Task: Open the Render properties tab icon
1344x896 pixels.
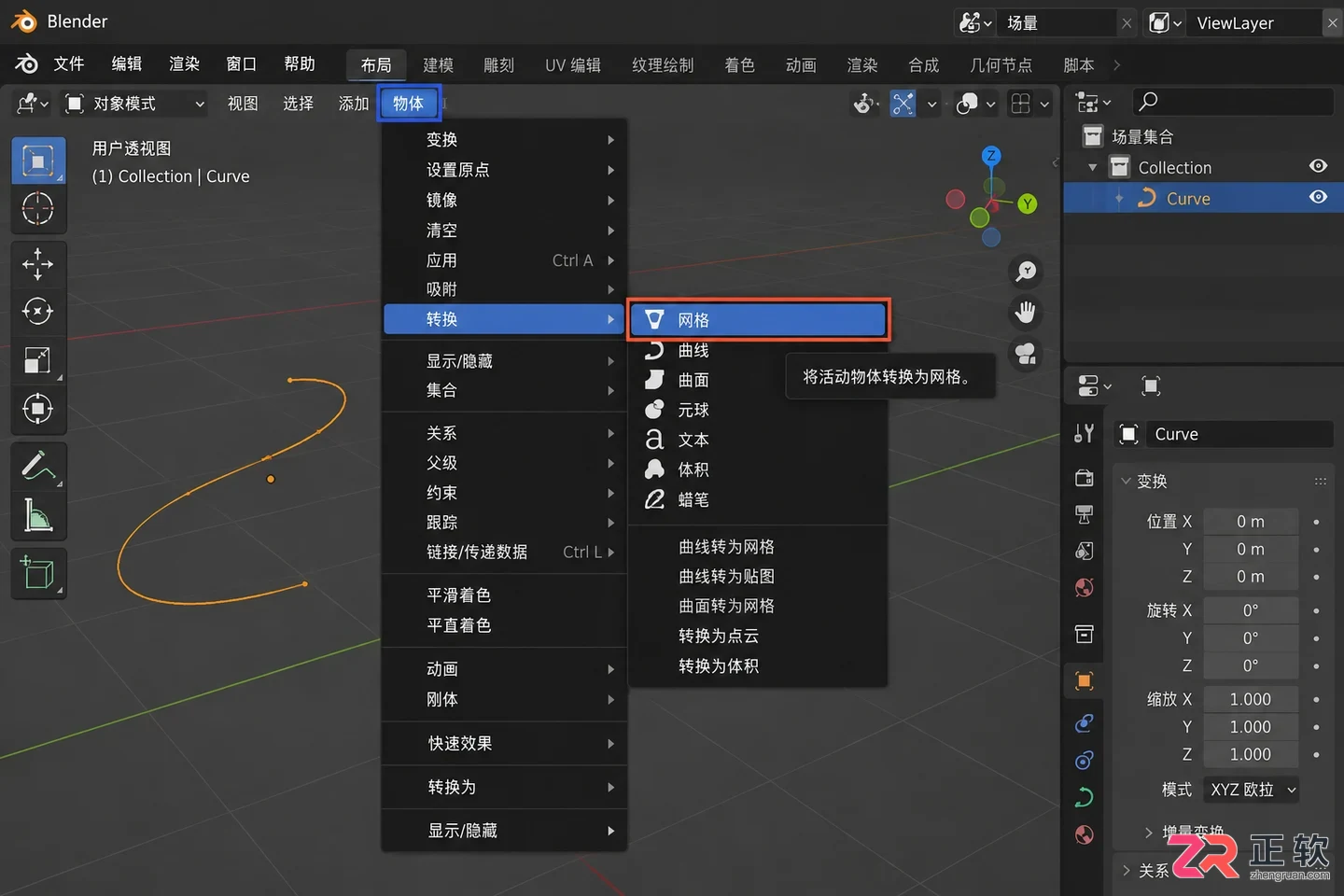Action: coord(1084,478)
